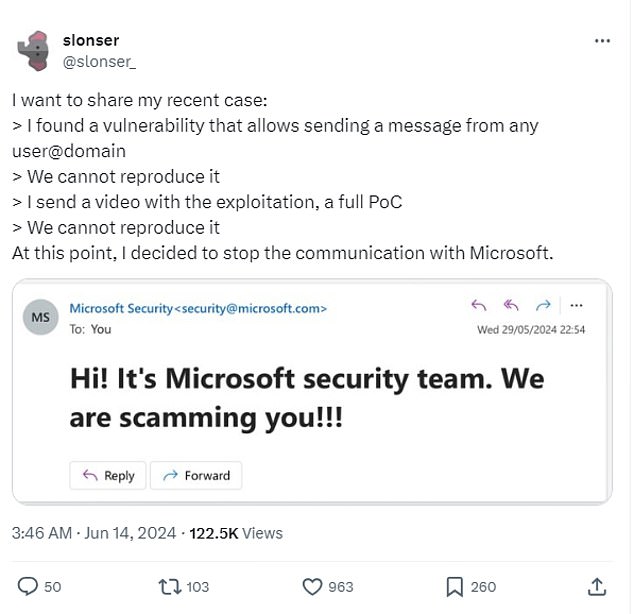Bookmark this tweet

453,586
